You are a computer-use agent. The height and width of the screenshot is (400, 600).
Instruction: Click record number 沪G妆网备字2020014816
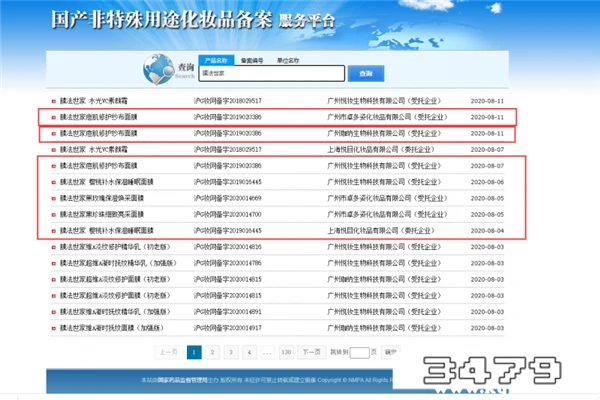pos(226,246)
